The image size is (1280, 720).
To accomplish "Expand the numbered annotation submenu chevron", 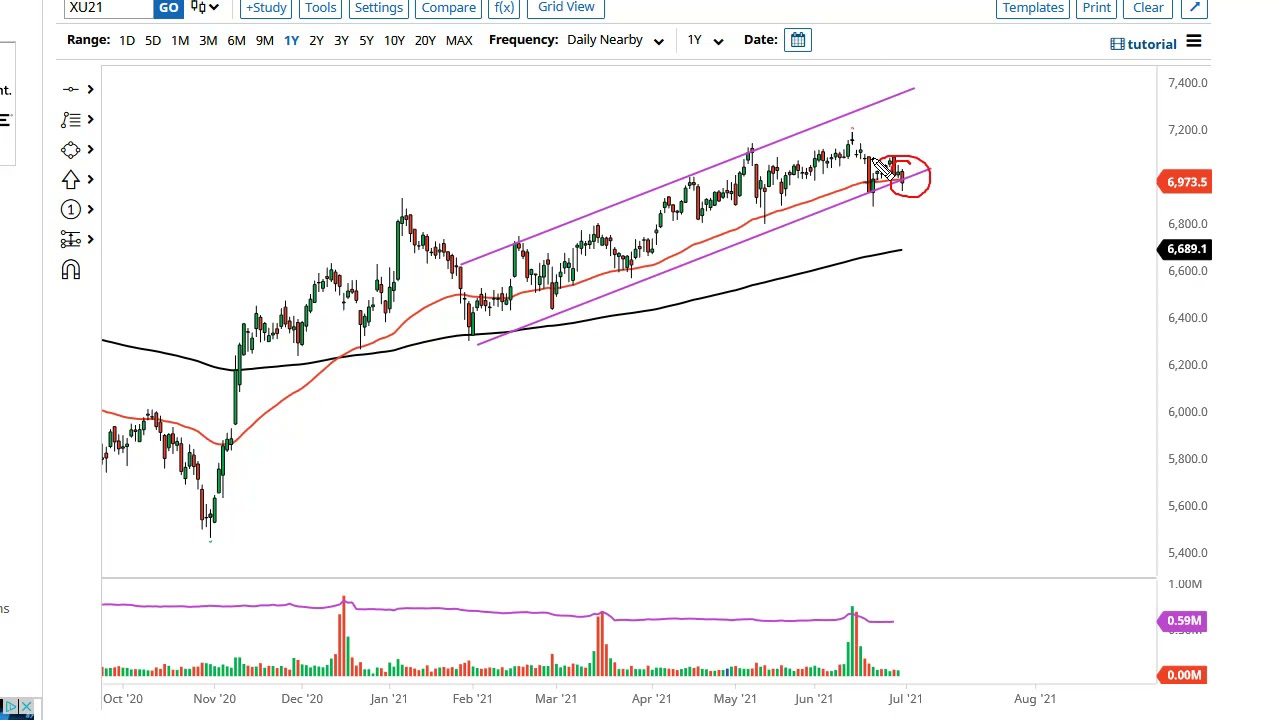I will 90,209.
